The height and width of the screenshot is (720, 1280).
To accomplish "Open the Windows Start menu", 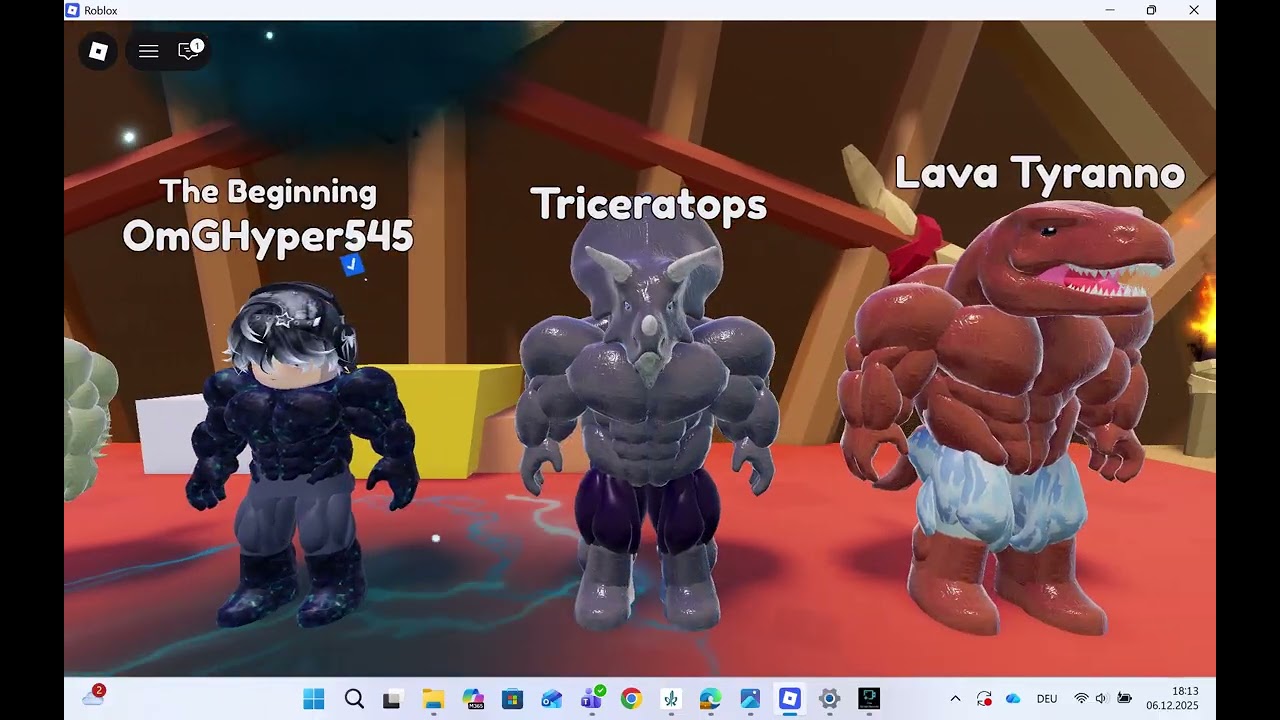I will [313, 698].
